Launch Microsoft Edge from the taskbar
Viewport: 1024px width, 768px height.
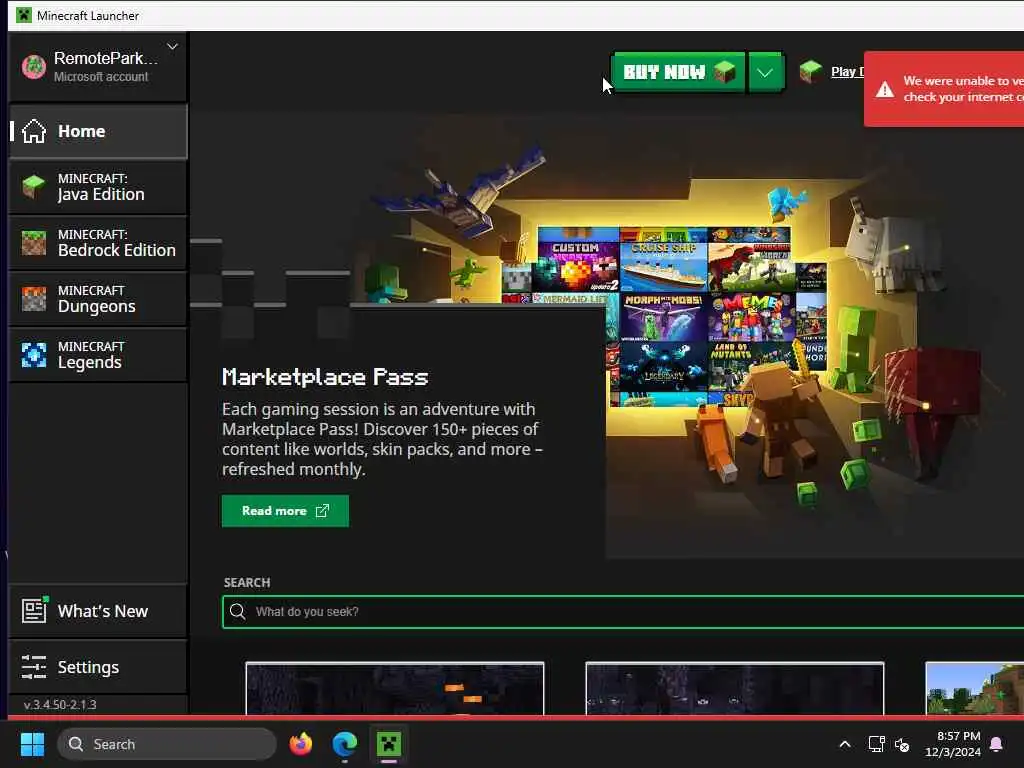click(x=345, y=744)
